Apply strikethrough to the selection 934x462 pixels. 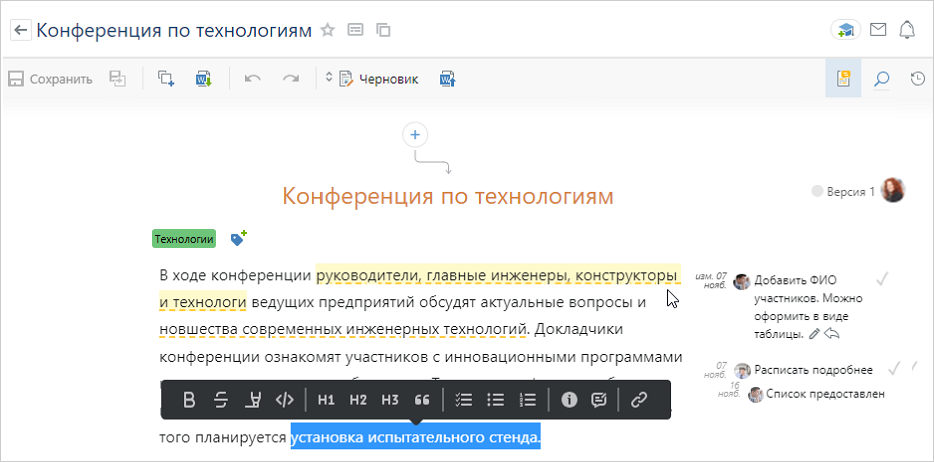[x=221, y=400]
